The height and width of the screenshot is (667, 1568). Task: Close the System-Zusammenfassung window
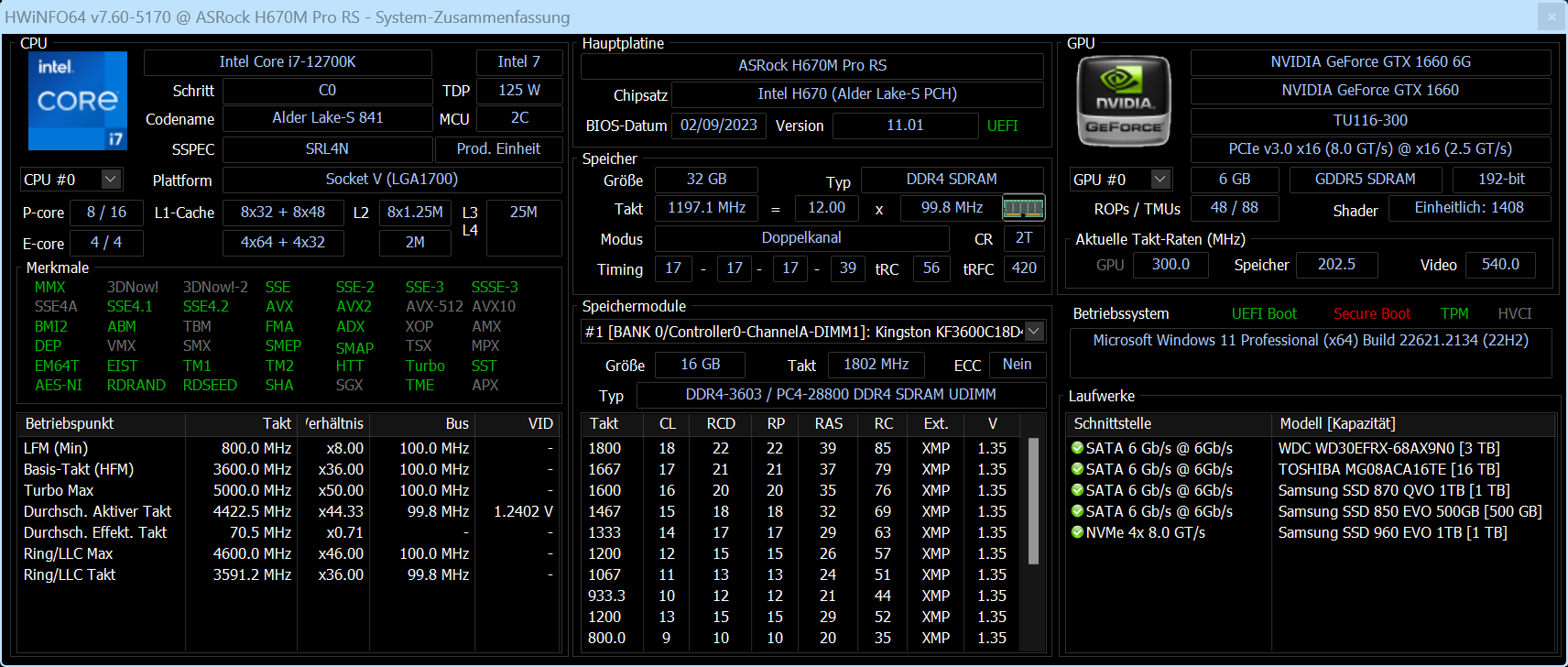tap(1552, 16)
